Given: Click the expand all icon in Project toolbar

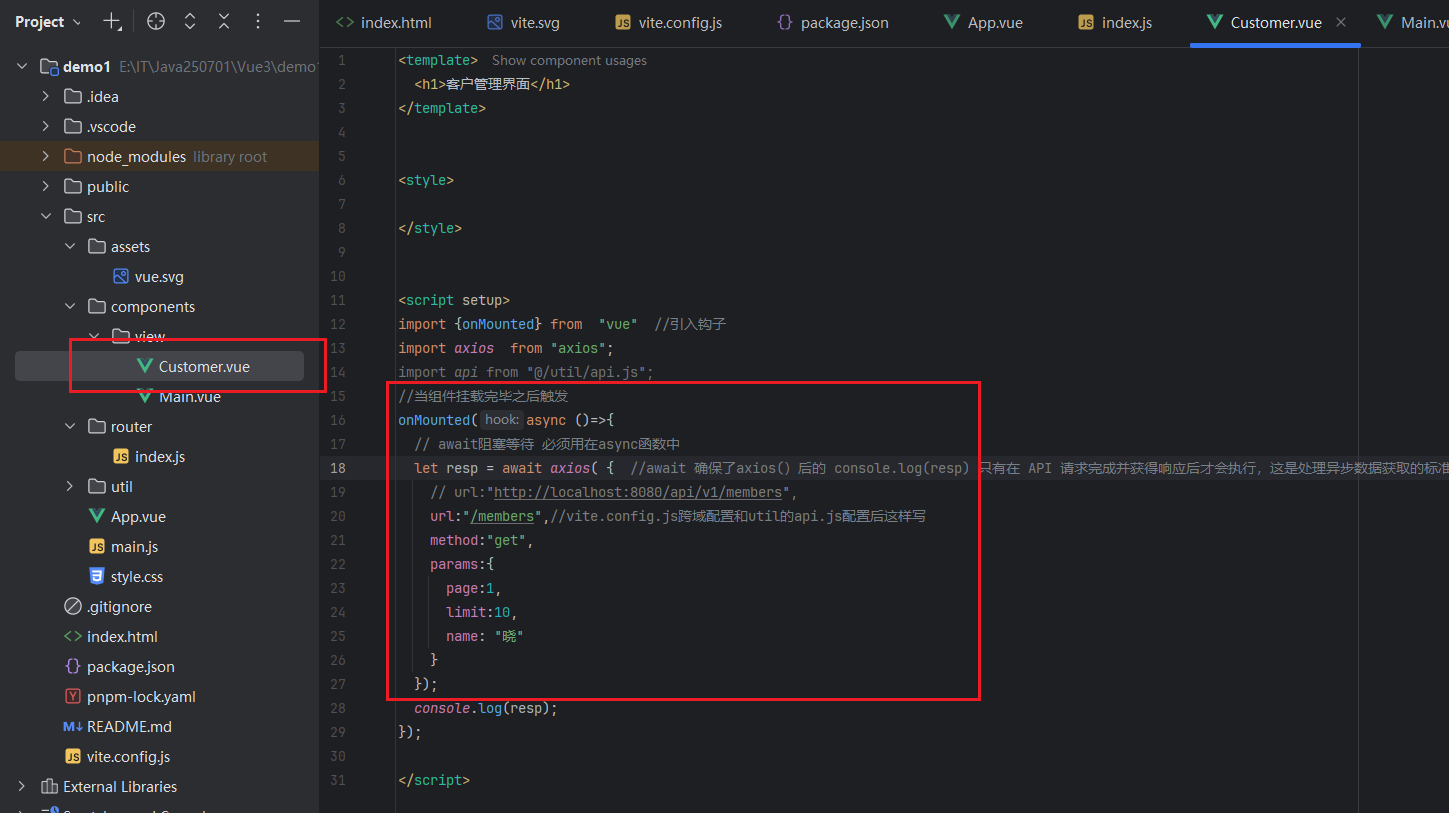Looking at the screenshot, I should 190,22.
